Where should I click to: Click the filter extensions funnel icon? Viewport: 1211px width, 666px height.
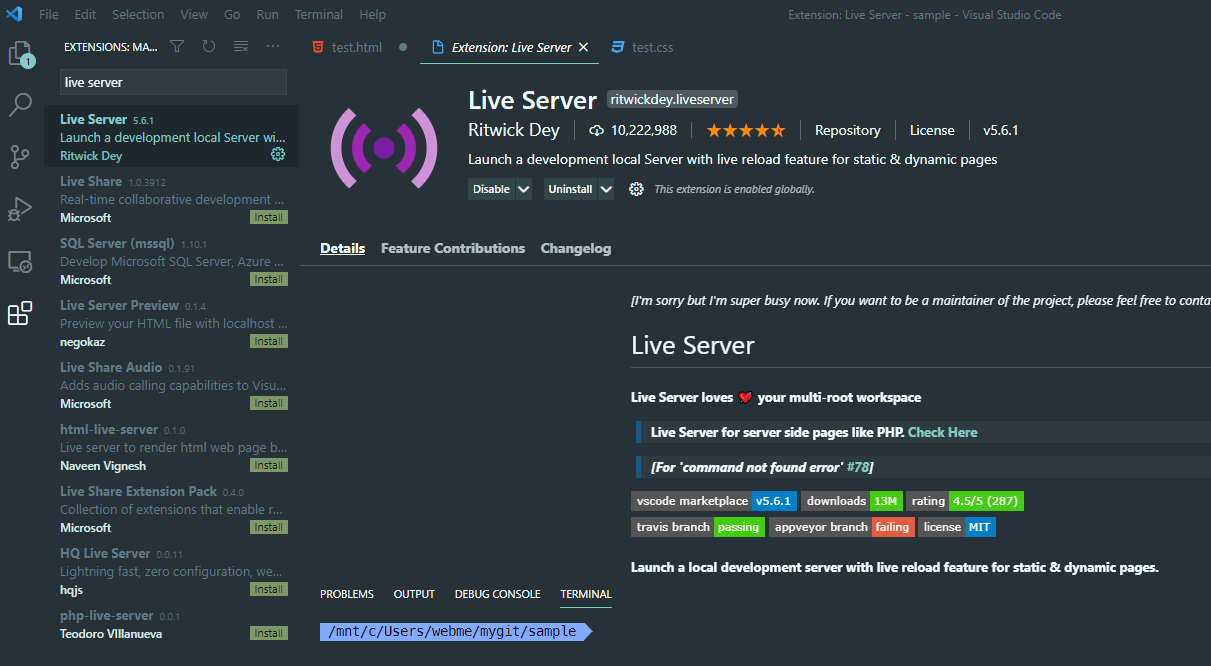(x=177, y=46)
